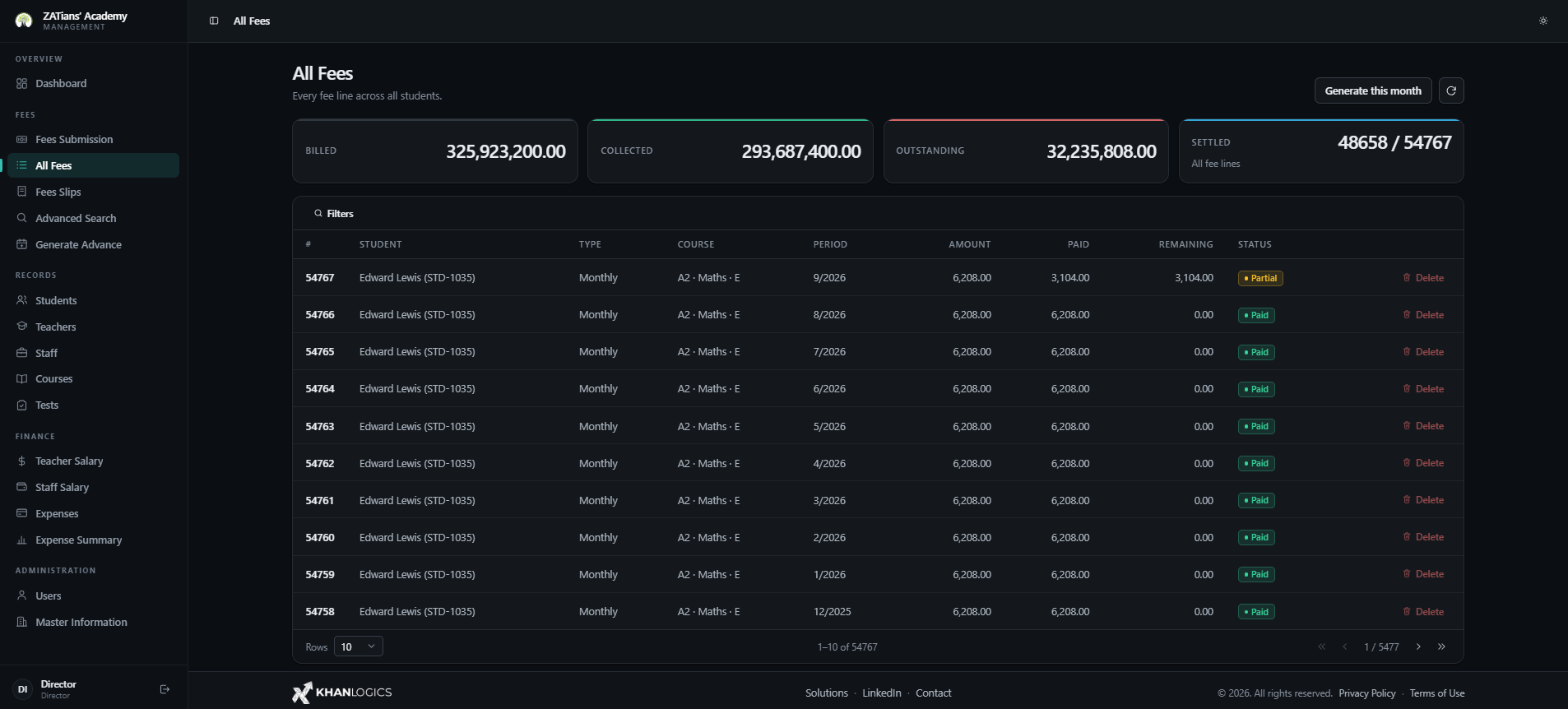Click the Generate this month button
This screenshot has width=1568, height=709.
click(1373, 90)
